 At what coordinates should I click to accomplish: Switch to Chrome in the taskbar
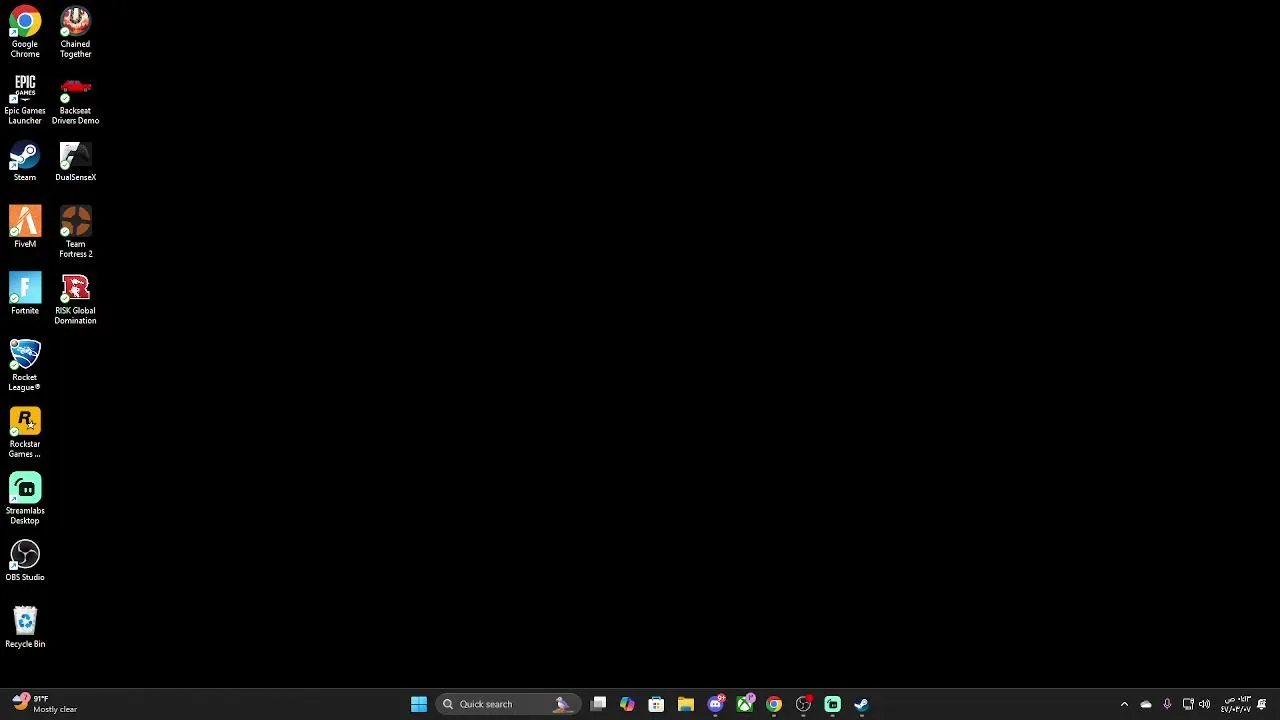(x=774, y=704)
